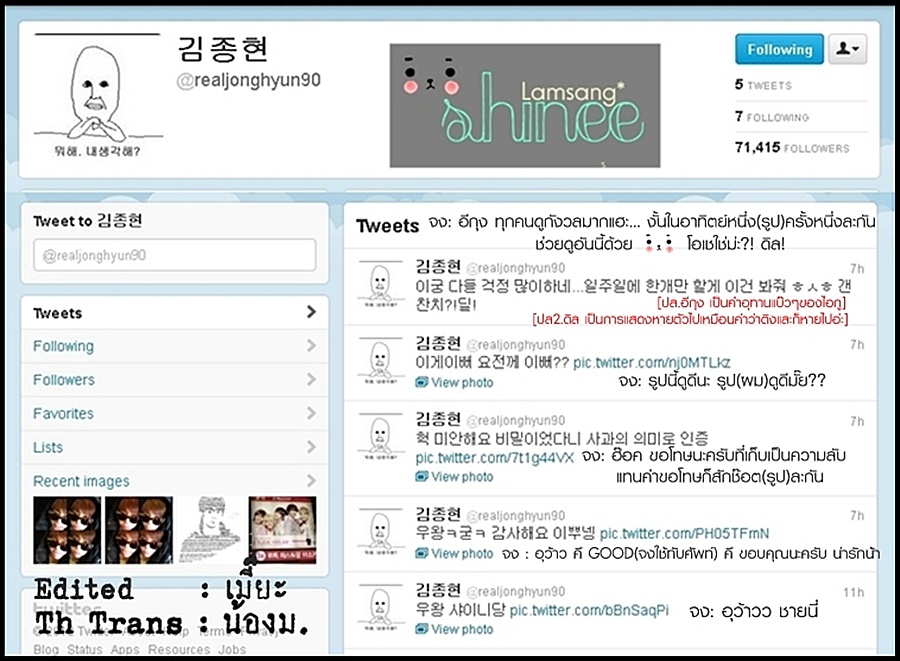Open the sketch portrait recent image
Screen dimensions: 900x661
point(211,530)
